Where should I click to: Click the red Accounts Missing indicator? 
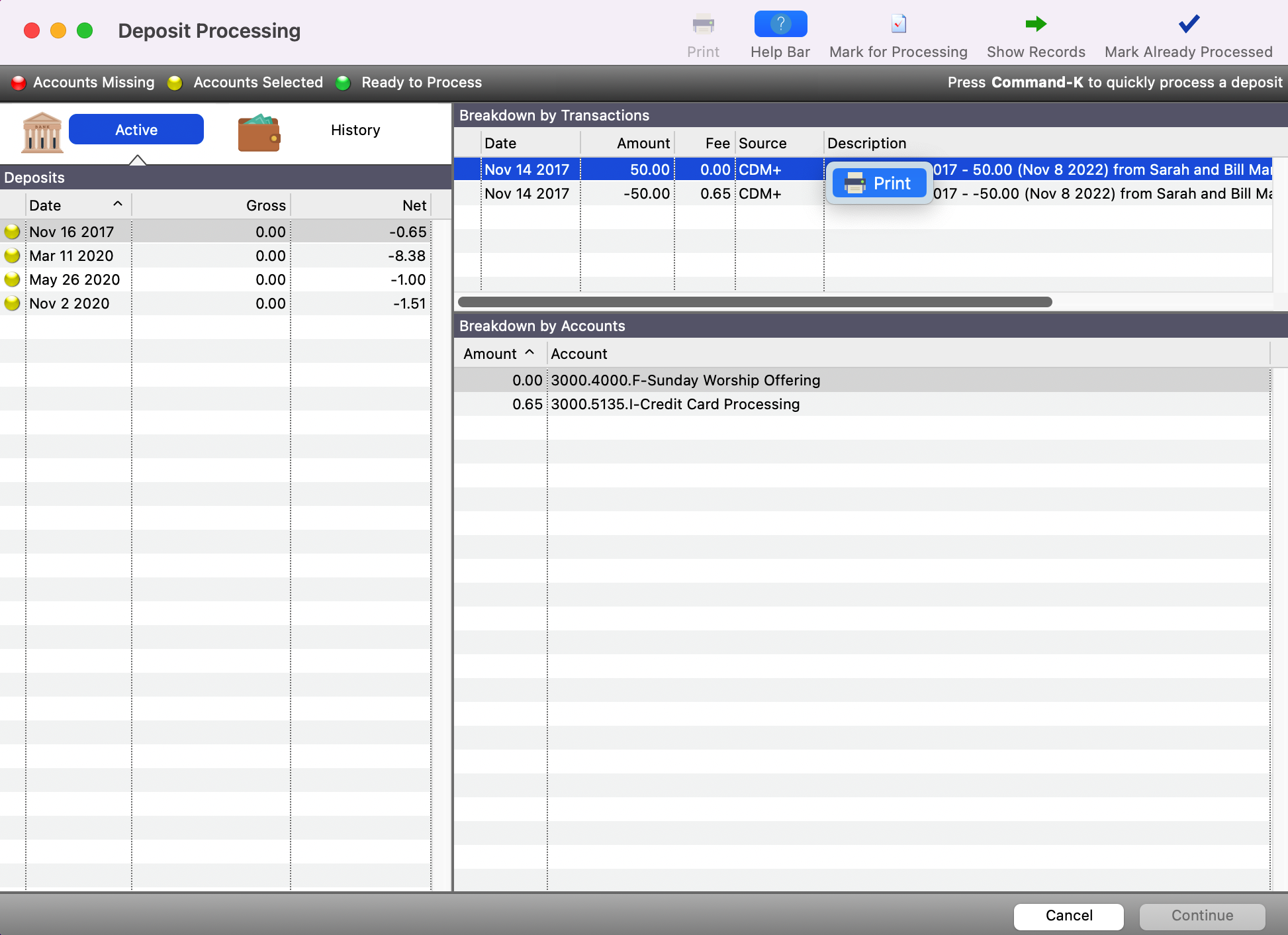tap(19, 82)
